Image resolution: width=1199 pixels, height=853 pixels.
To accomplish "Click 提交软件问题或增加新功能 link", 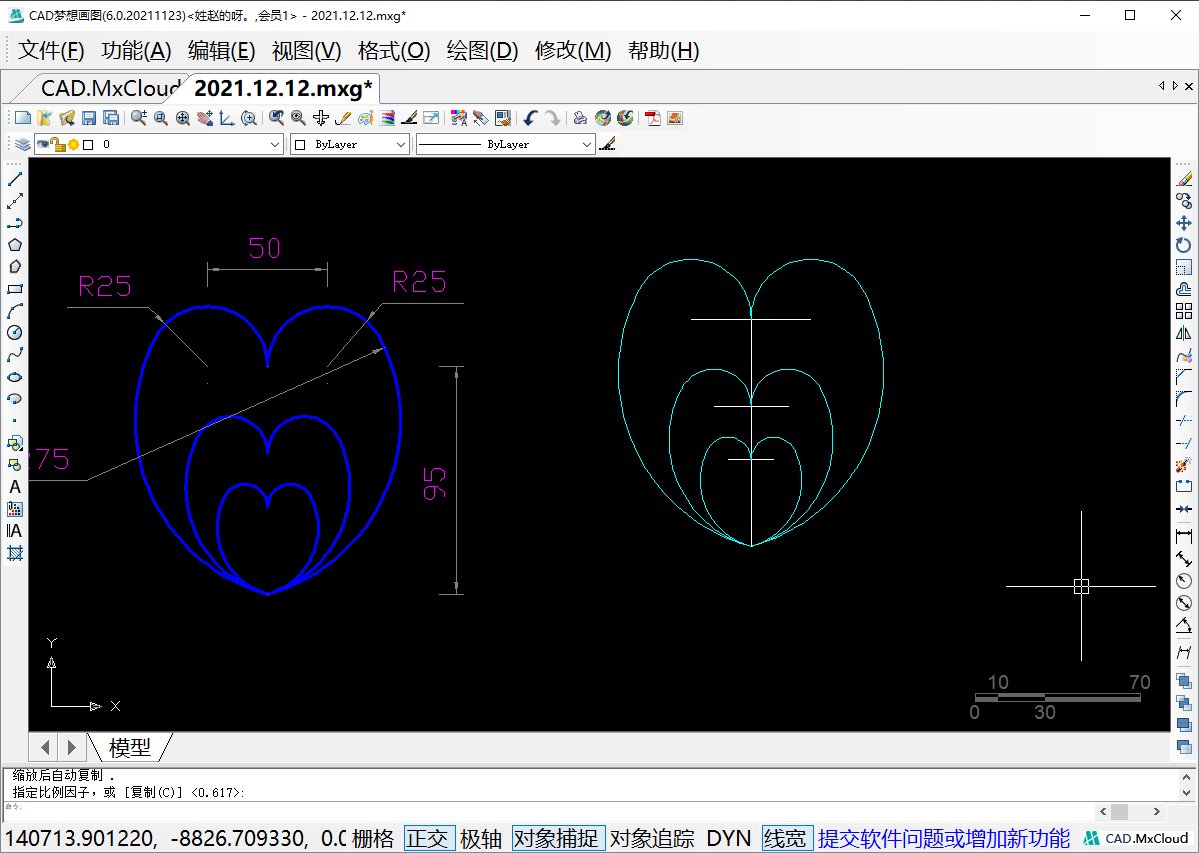I will coord(944,838).
